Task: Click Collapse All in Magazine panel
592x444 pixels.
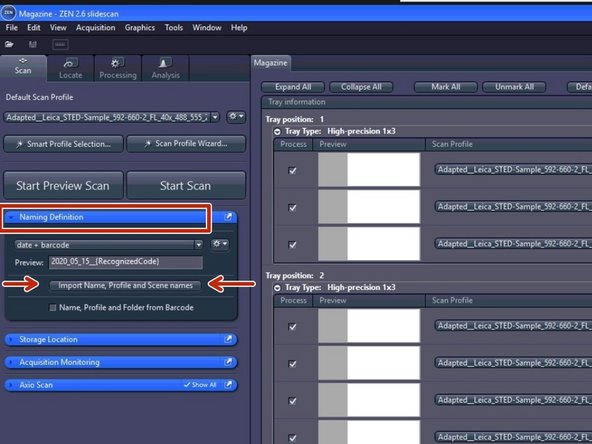Action: click(361, 87)
